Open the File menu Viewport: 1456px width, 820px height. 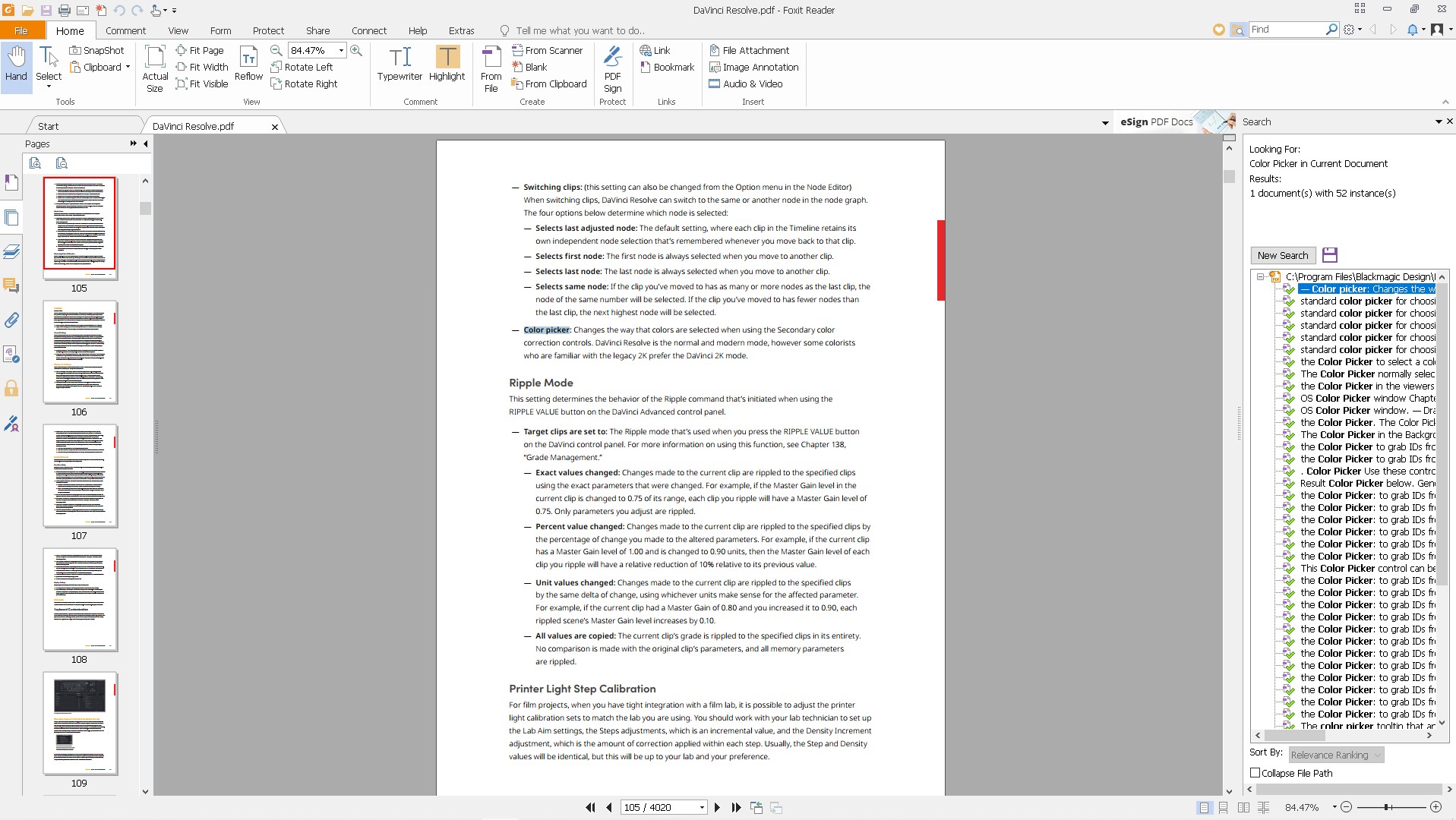coord(21,30)
